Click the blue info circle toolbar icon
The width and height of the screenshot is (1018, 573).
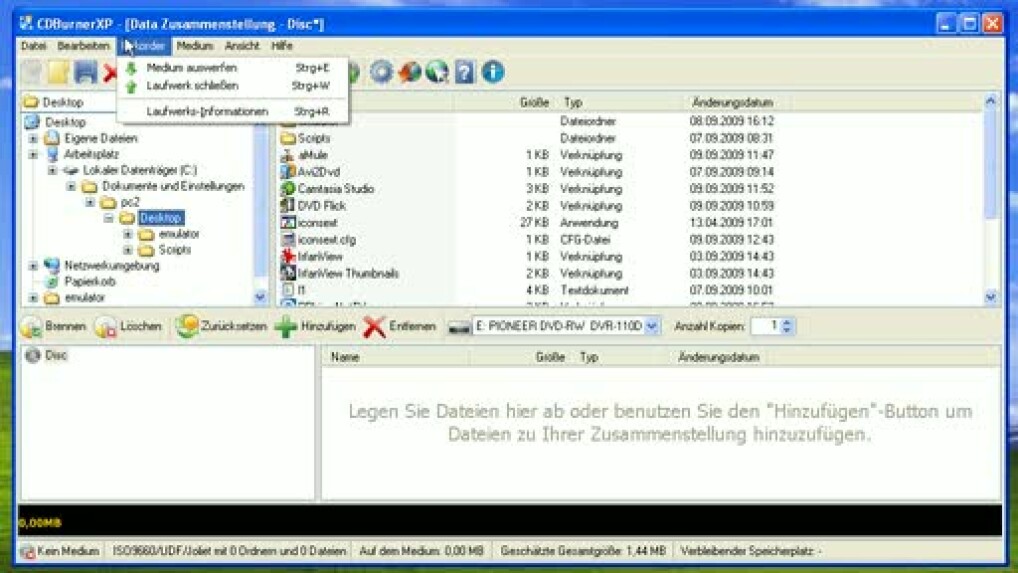(x=493, y=72)
